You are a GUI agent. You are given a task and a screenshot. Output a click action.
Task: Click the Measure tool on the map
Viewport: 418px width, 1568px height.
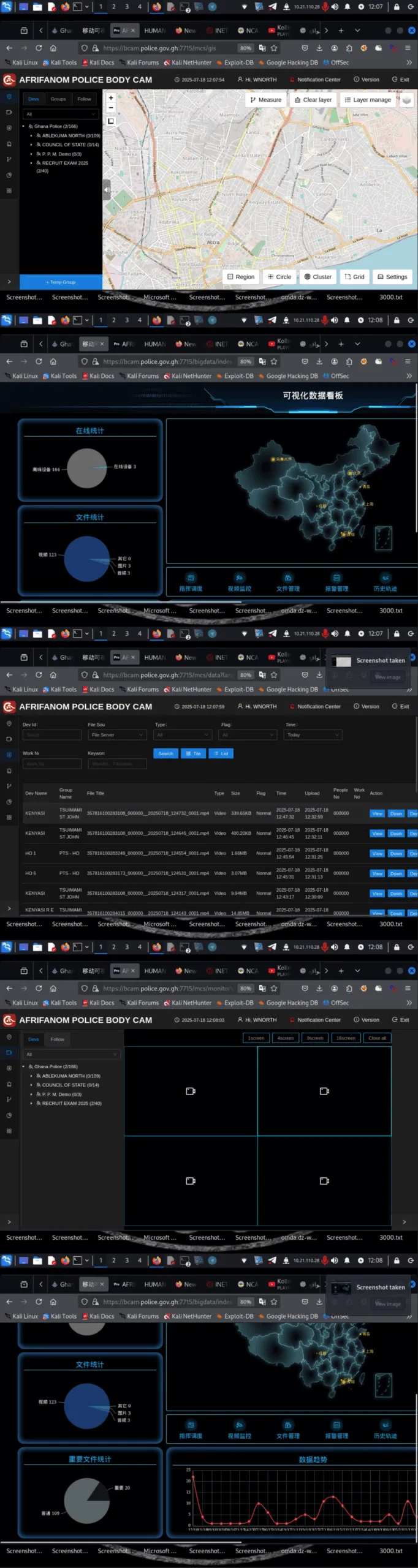click(x=266, y=100)
